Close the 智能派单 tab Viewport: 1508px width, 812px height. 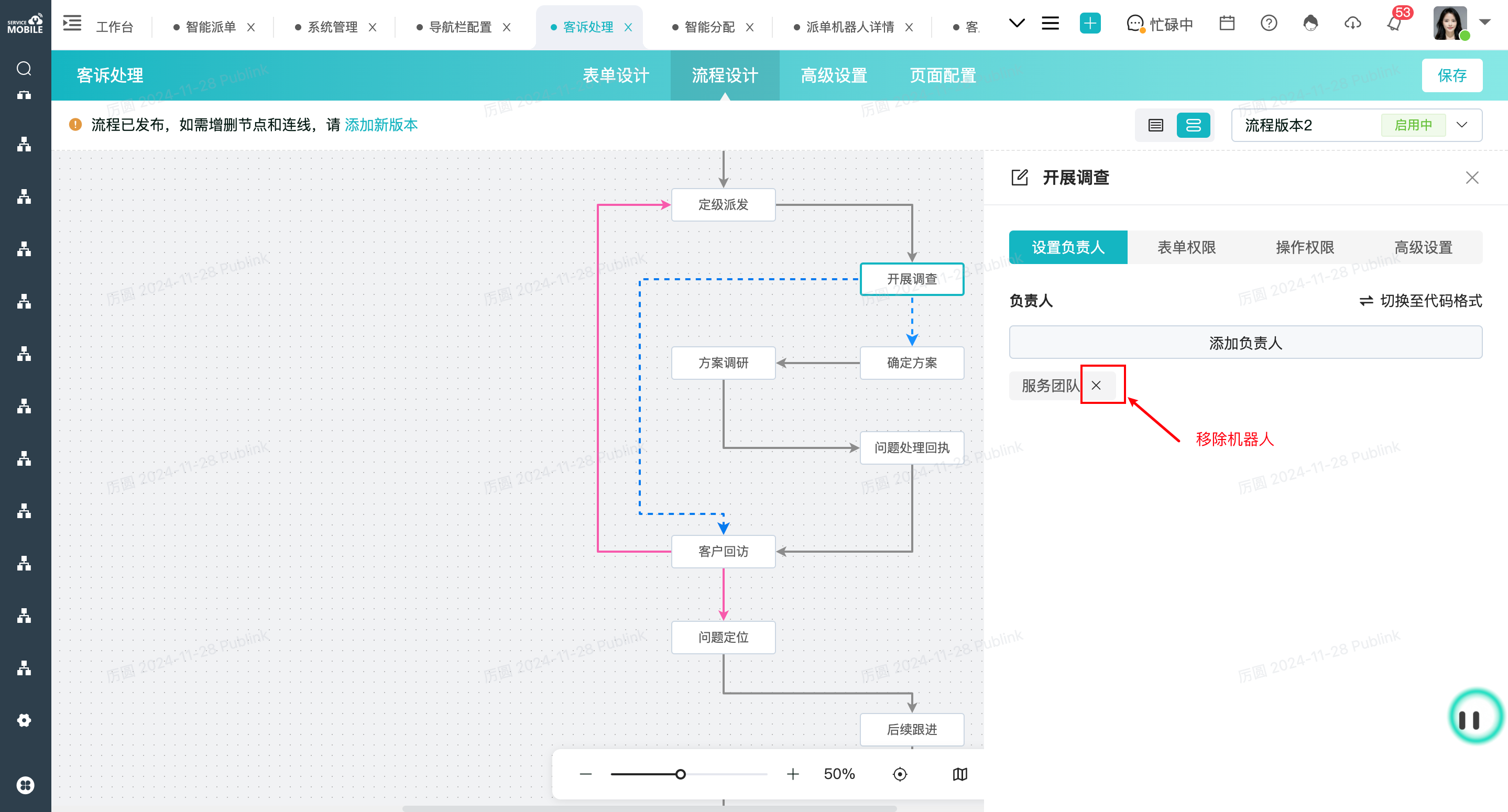pos(251,27)
